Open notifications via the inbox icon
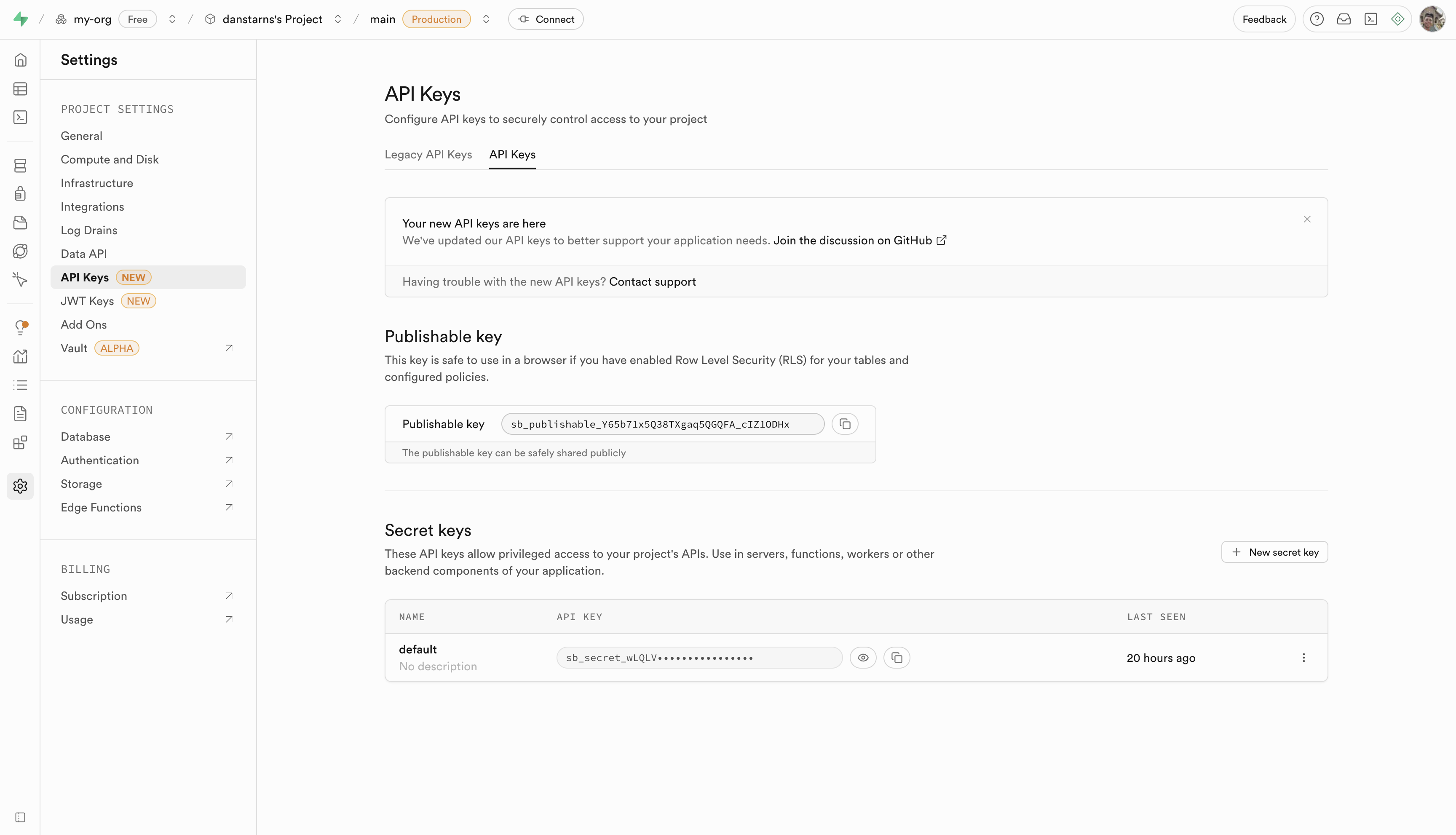Screen dimensions: 1456x835 [x=1344, y=19]
